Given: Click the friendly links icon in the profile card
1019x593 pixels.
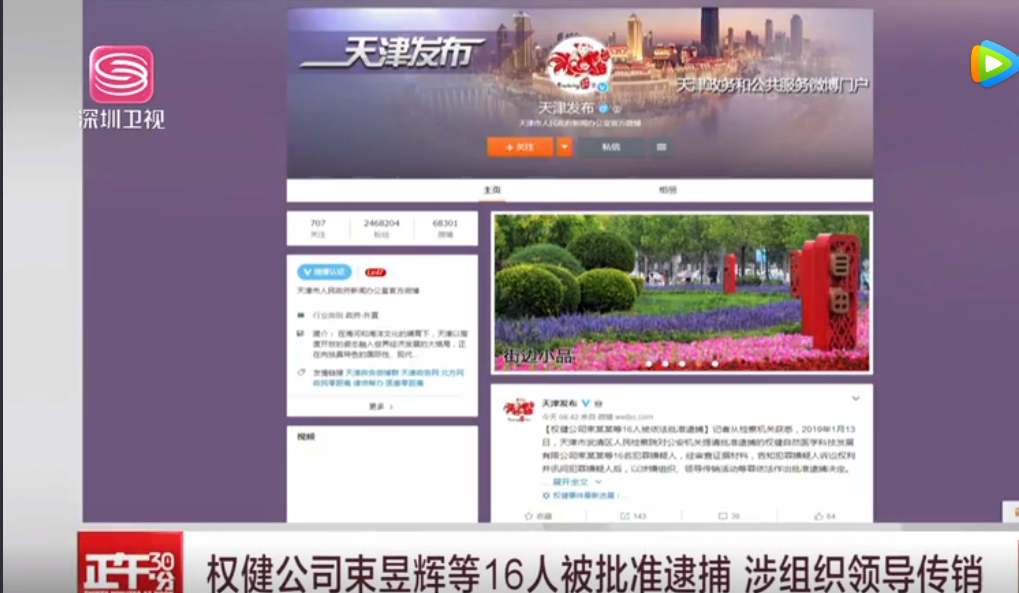Looking at the screenshot, I should [x=301, y=373].
